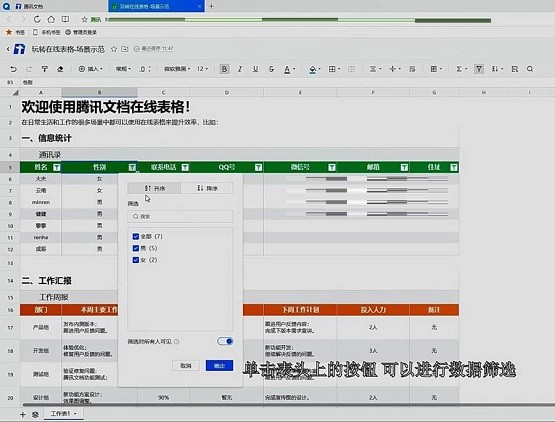Uncheck the 男 (5) checkbox
This screenshot has height=422, width=555.
point(136,248)
